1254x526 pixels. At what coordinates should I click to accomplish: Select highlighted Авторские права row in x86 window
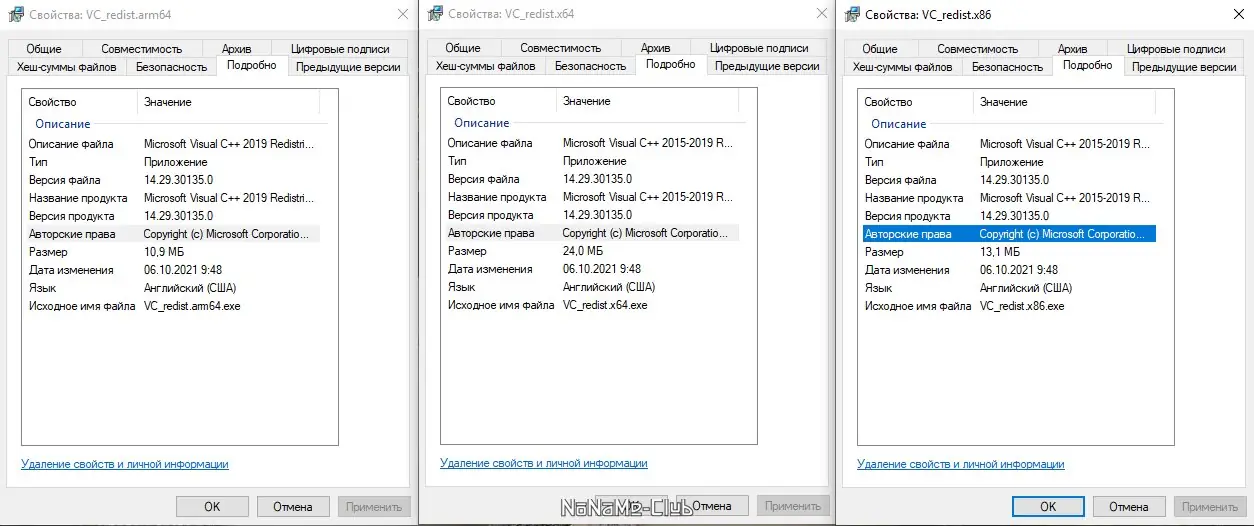click(x=1008, y=234)
